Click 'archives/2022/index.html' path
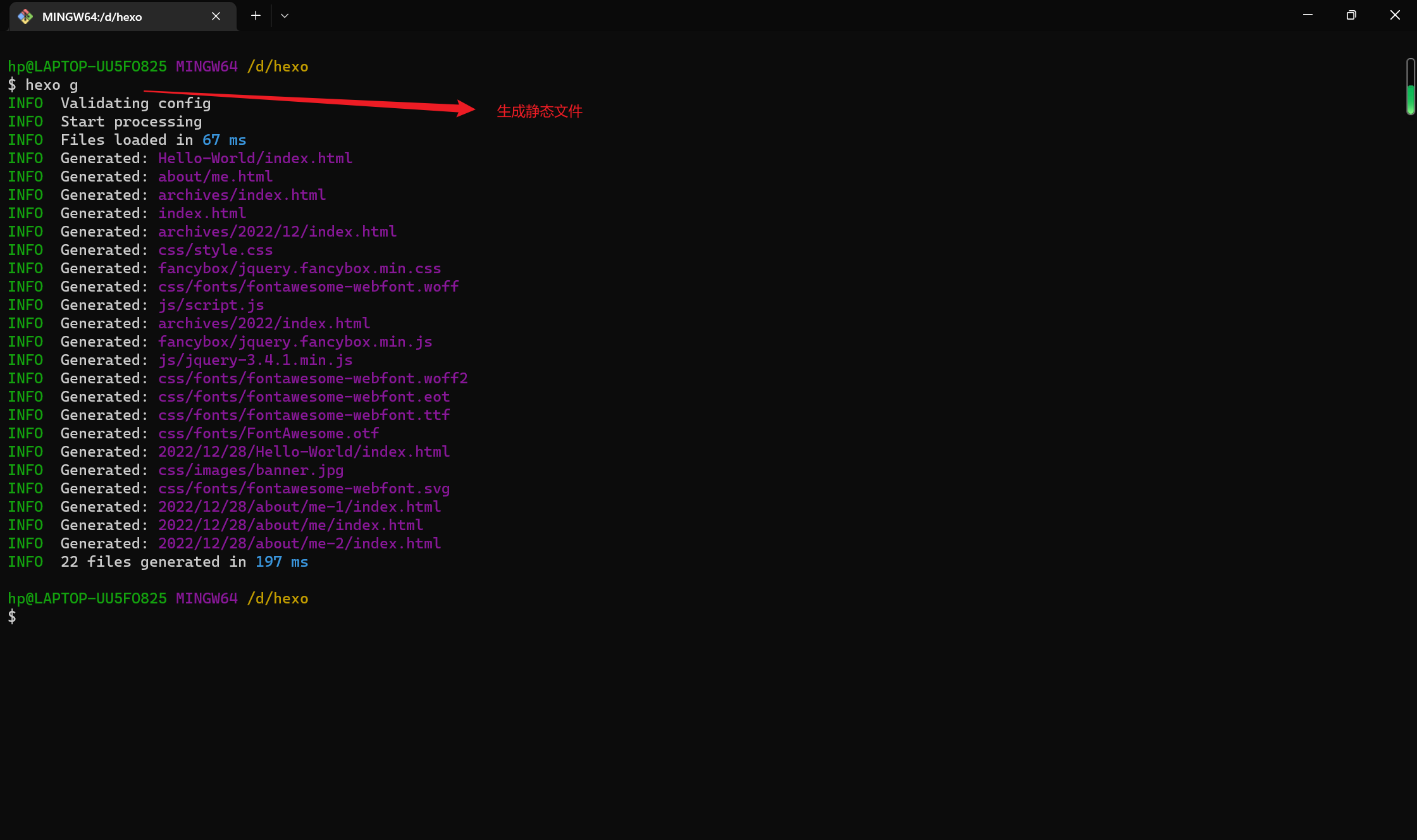 pyautogui.click(x=264, y=324)
